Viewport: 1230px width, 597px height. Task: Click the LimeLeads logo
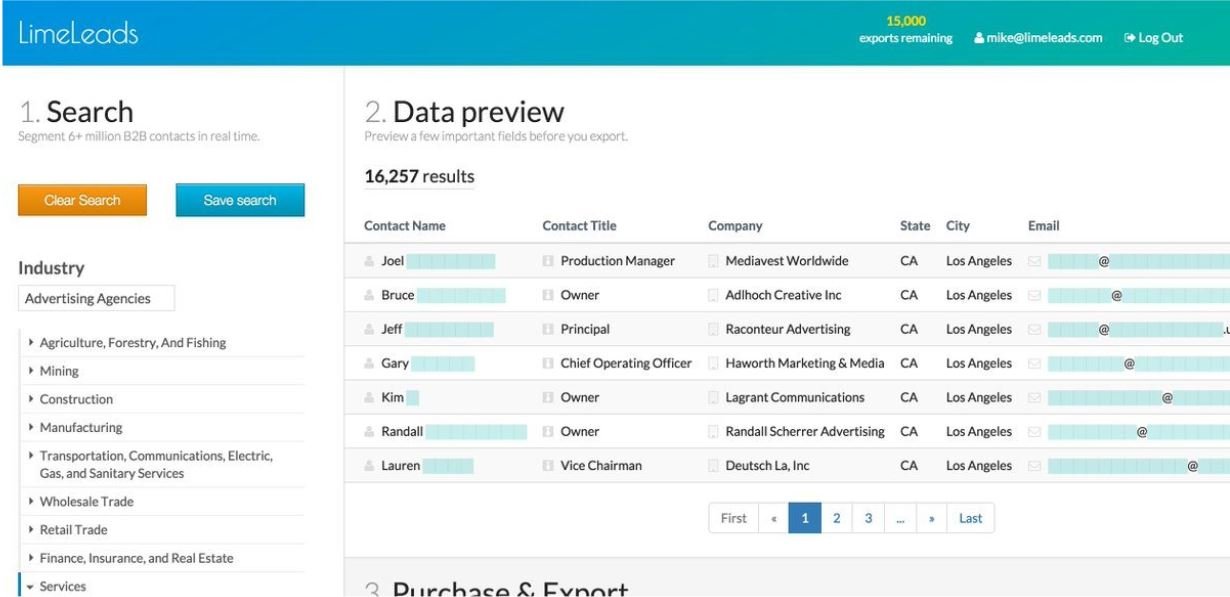coord(78,33)
